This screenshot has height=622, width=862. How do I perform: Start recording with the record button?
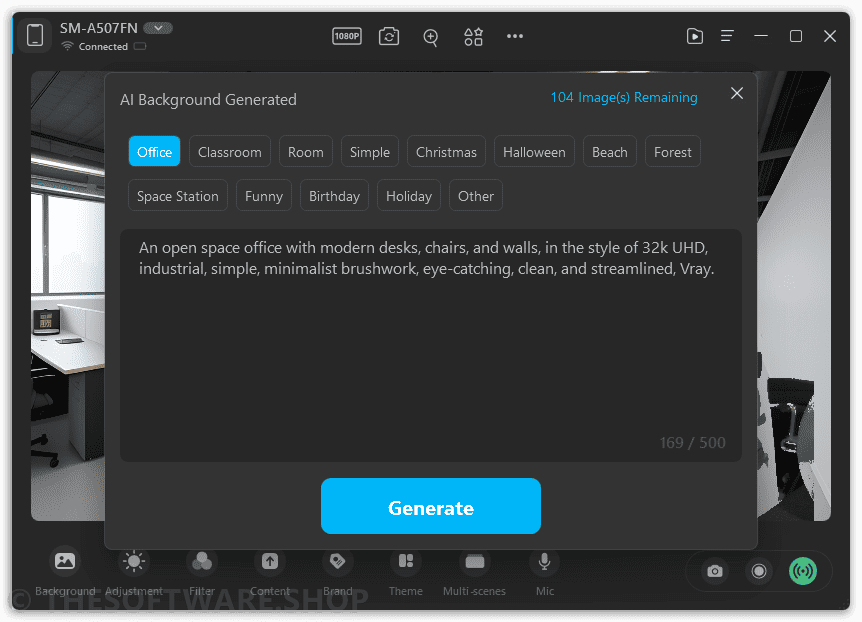click(759, 571)
